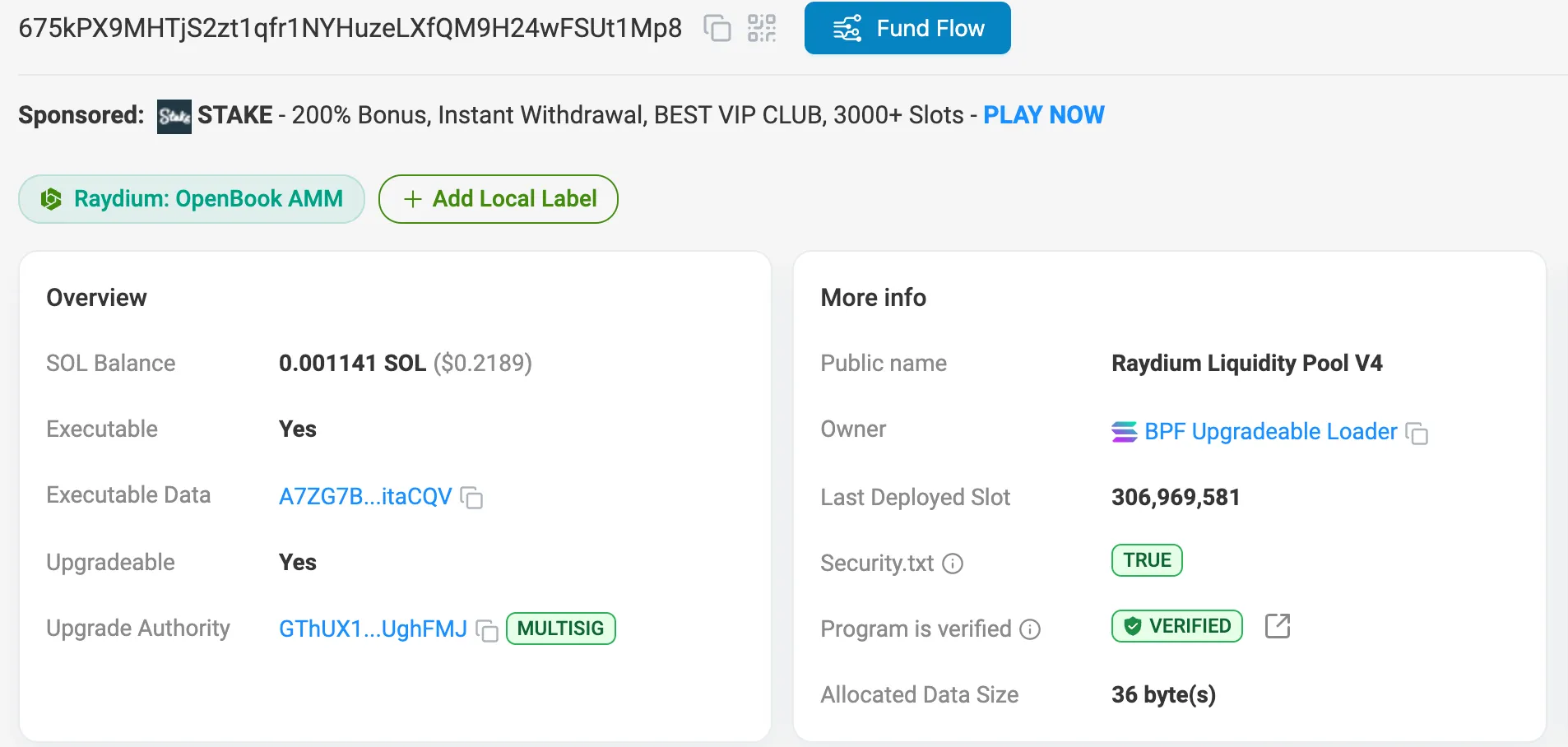Copy the Executable Data address

[471, 498]
